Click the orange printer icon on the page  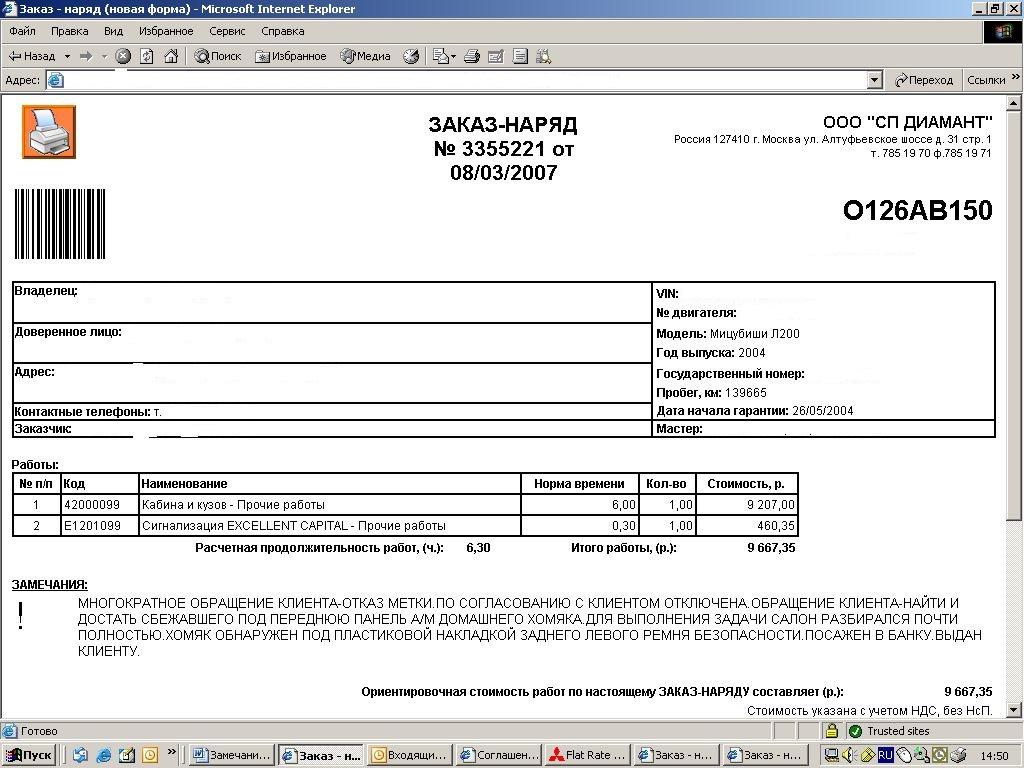tap(48, 132)
